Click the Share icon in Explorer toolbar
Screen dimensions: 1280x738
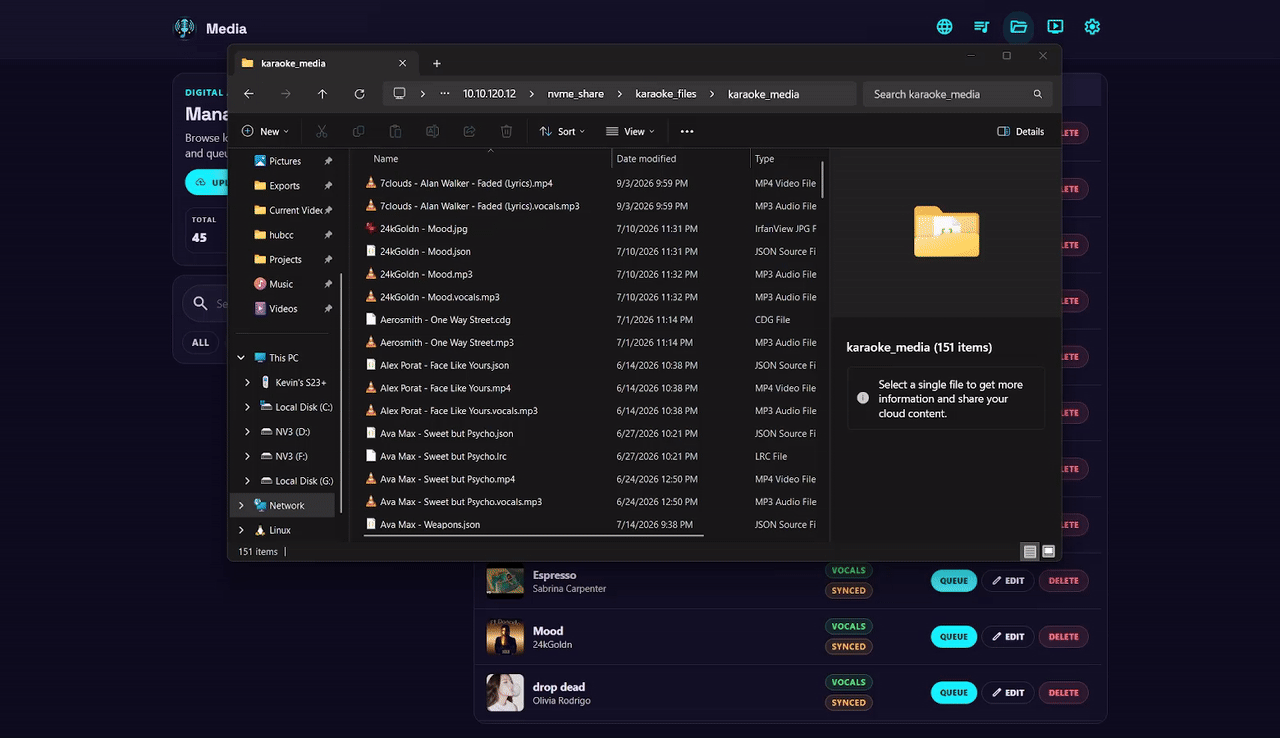coord(469,131)
